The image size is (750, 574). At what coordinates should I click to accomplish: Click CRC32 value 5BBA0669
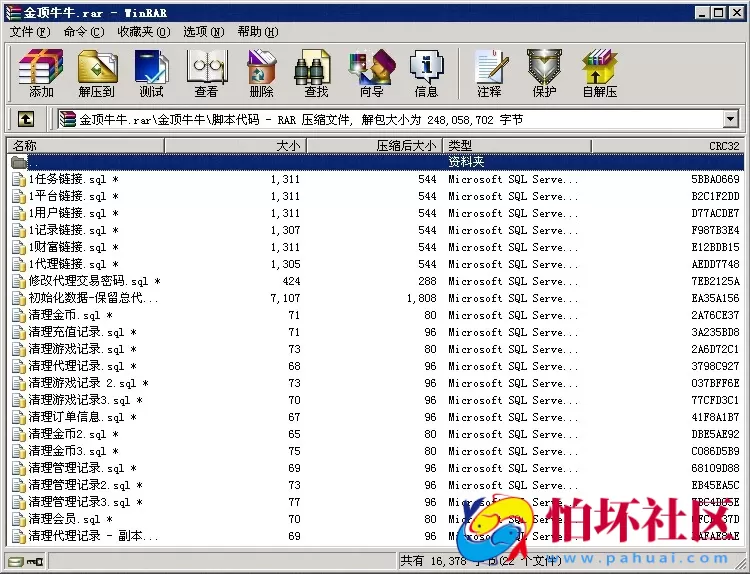tap(715, 179)
